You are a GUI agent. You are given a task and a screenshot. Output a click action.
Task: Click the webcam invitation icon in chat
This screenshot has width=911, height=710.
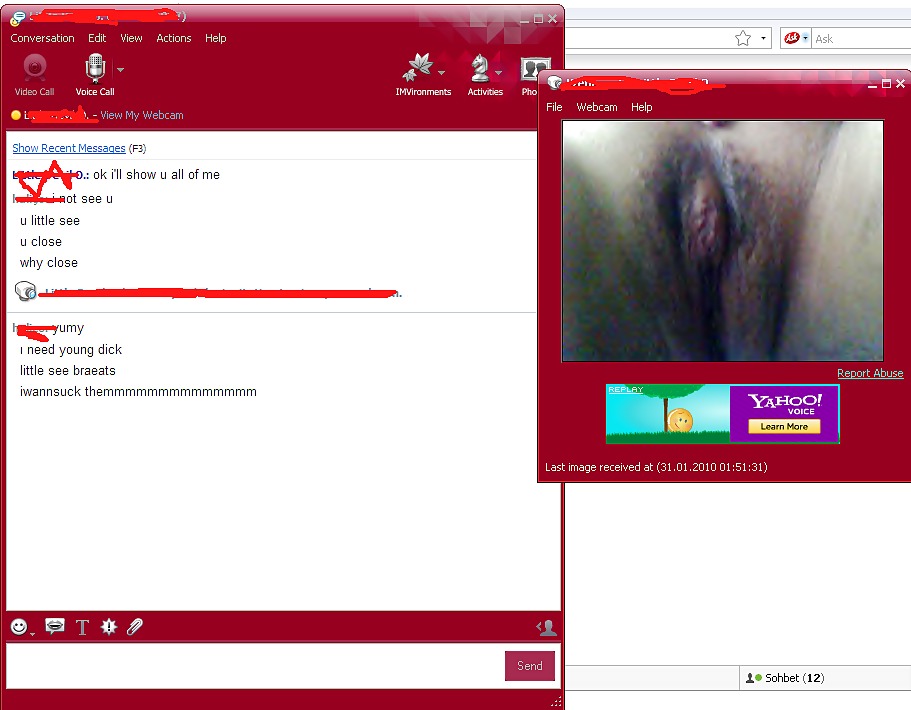[26, 291]
